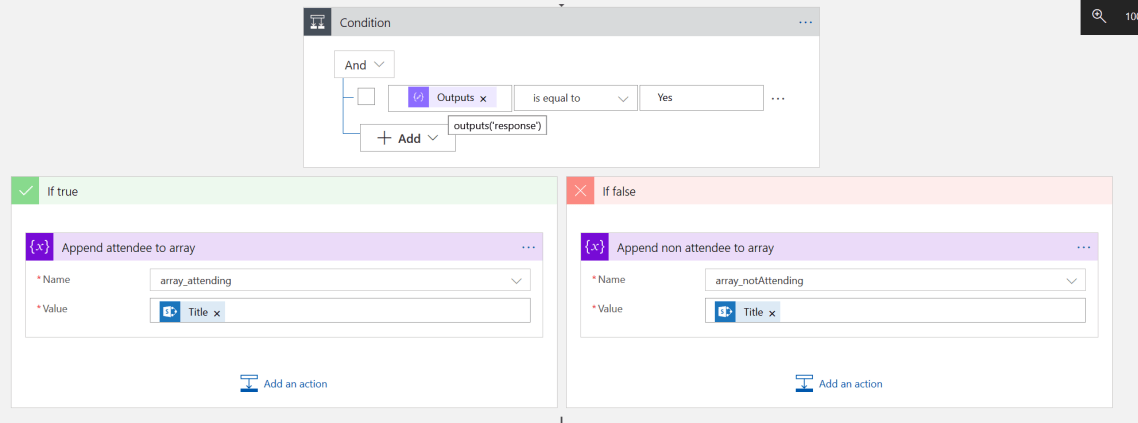Click Add an action under If false
Viewport: 1138px width, 423px height.
pos(839,384)
